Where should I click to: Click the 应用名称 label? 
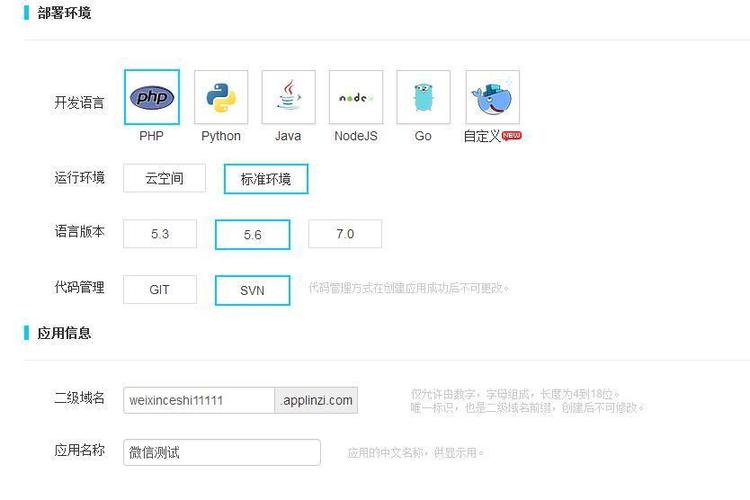79,450
